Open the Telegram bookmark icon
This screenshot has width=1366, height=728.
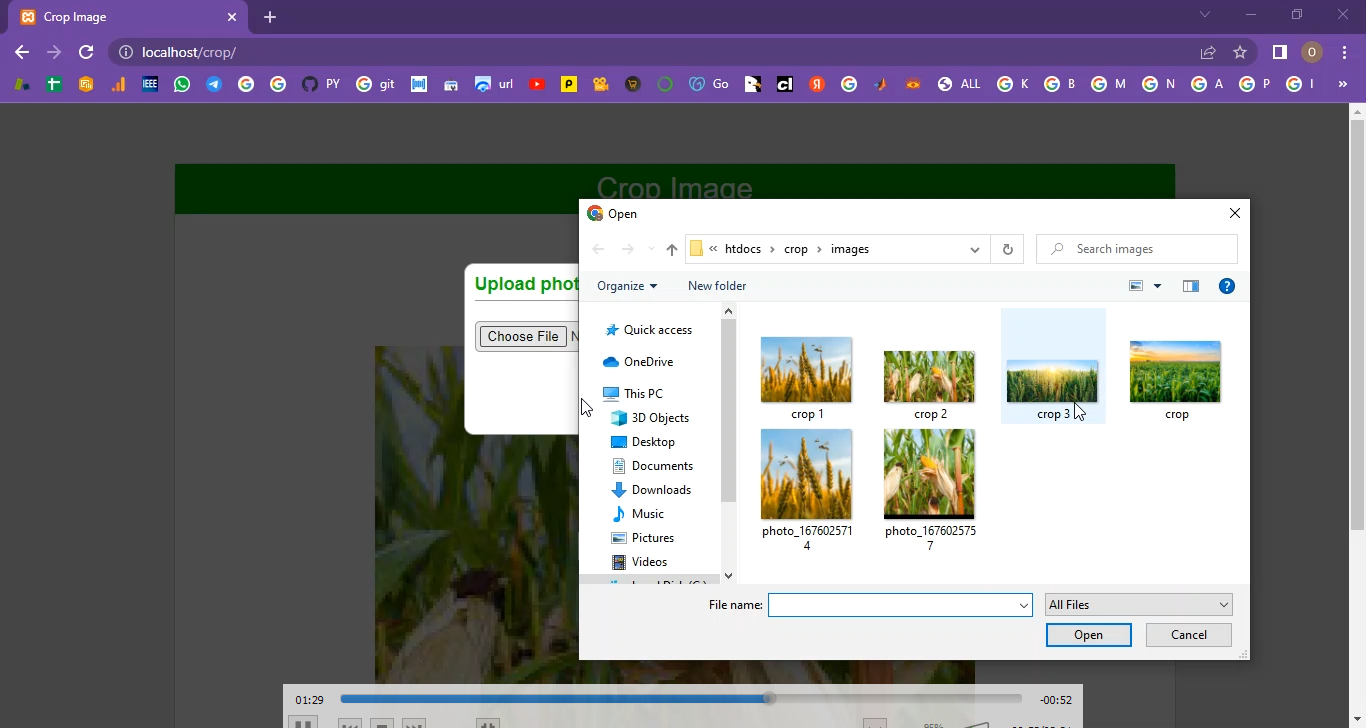click(213, 84)
